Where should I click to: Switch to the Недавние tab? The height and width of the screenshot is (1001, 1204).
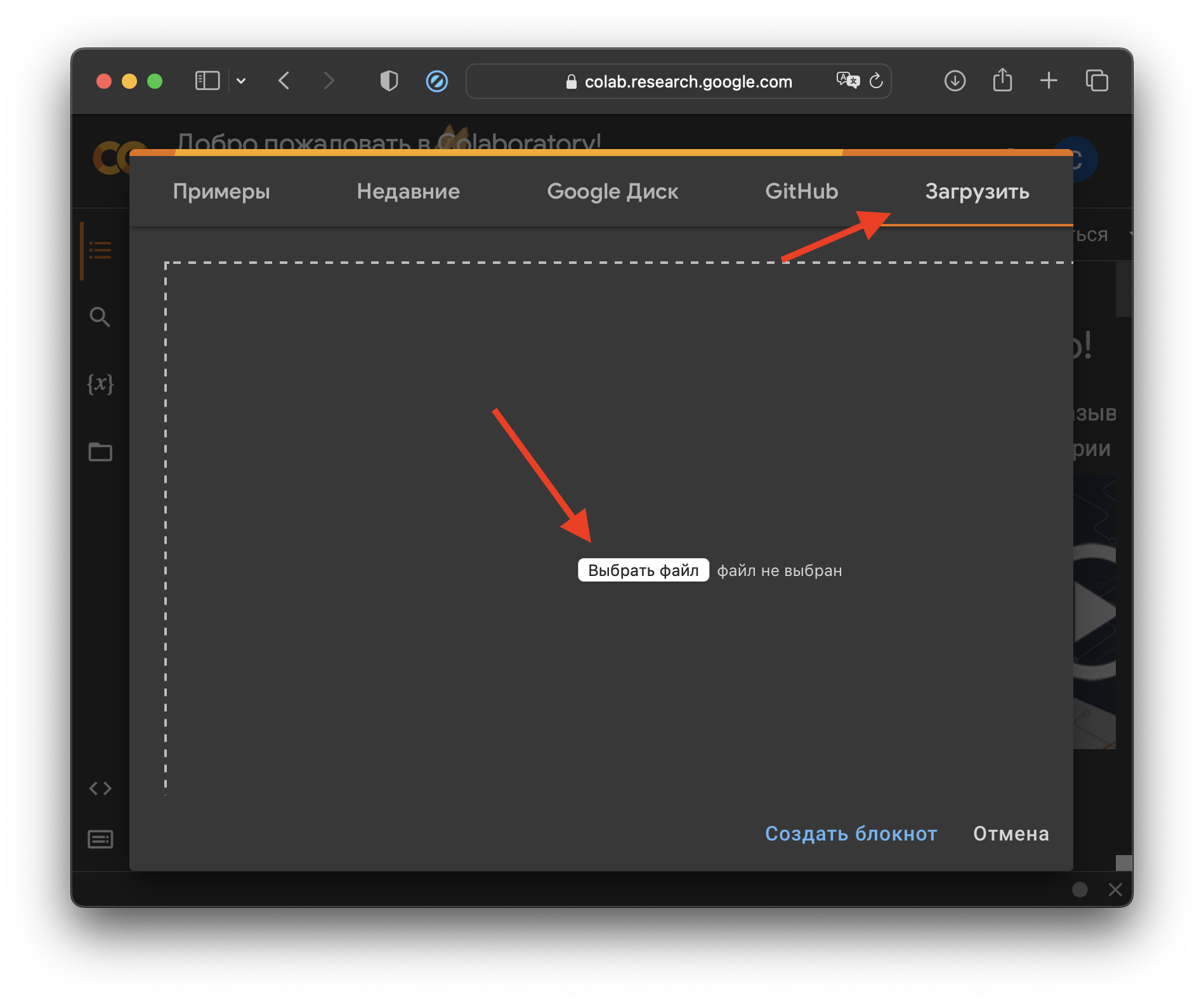point(409,192)
